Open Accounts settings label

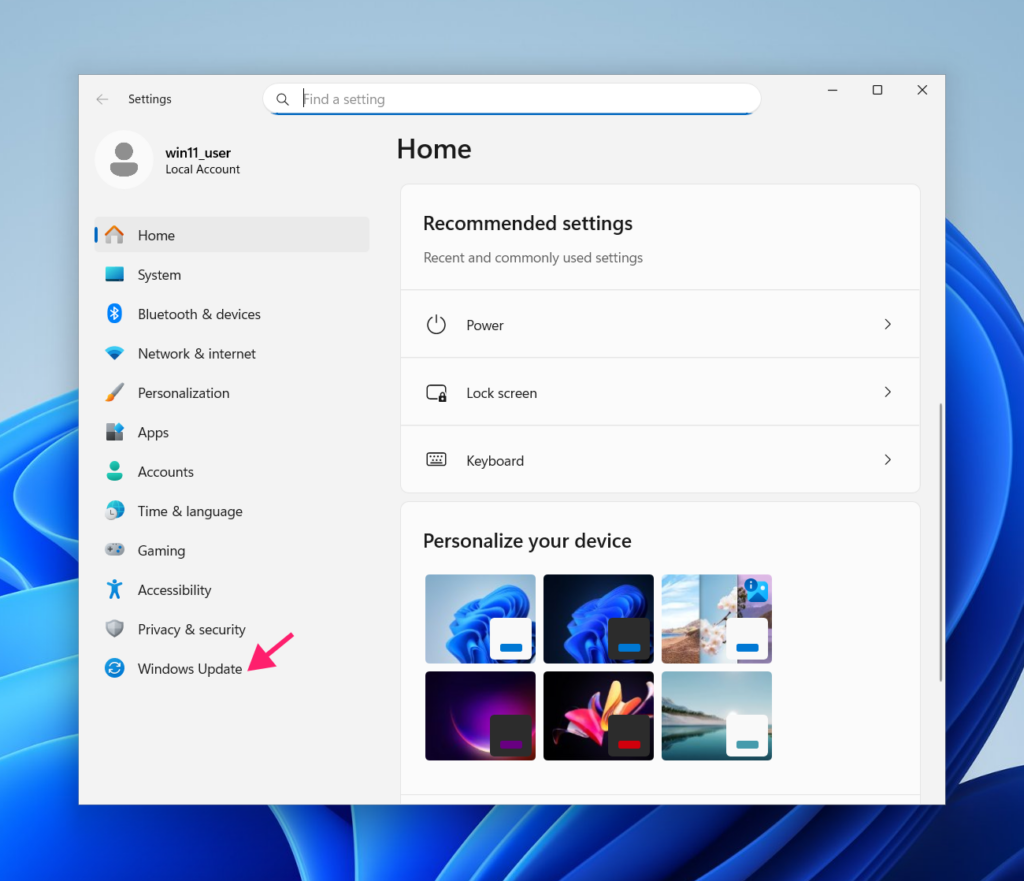(165, 472)
